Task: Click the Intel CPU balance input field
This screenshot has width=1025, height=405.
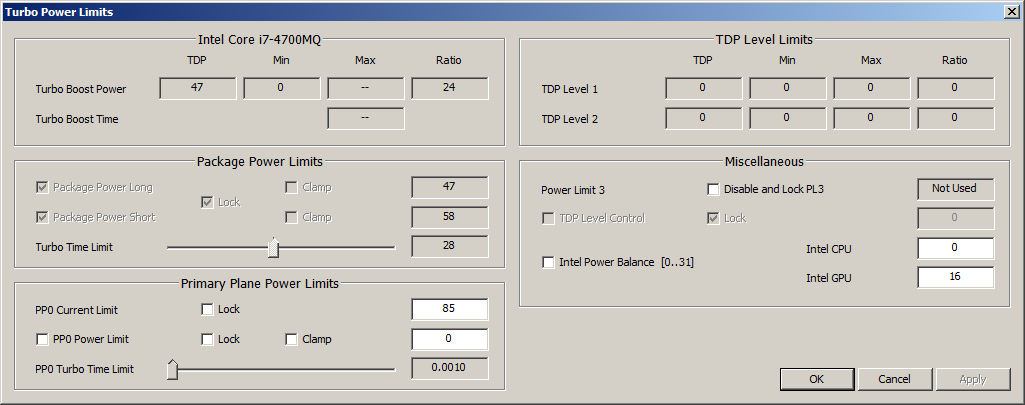Action: (956, 248)
